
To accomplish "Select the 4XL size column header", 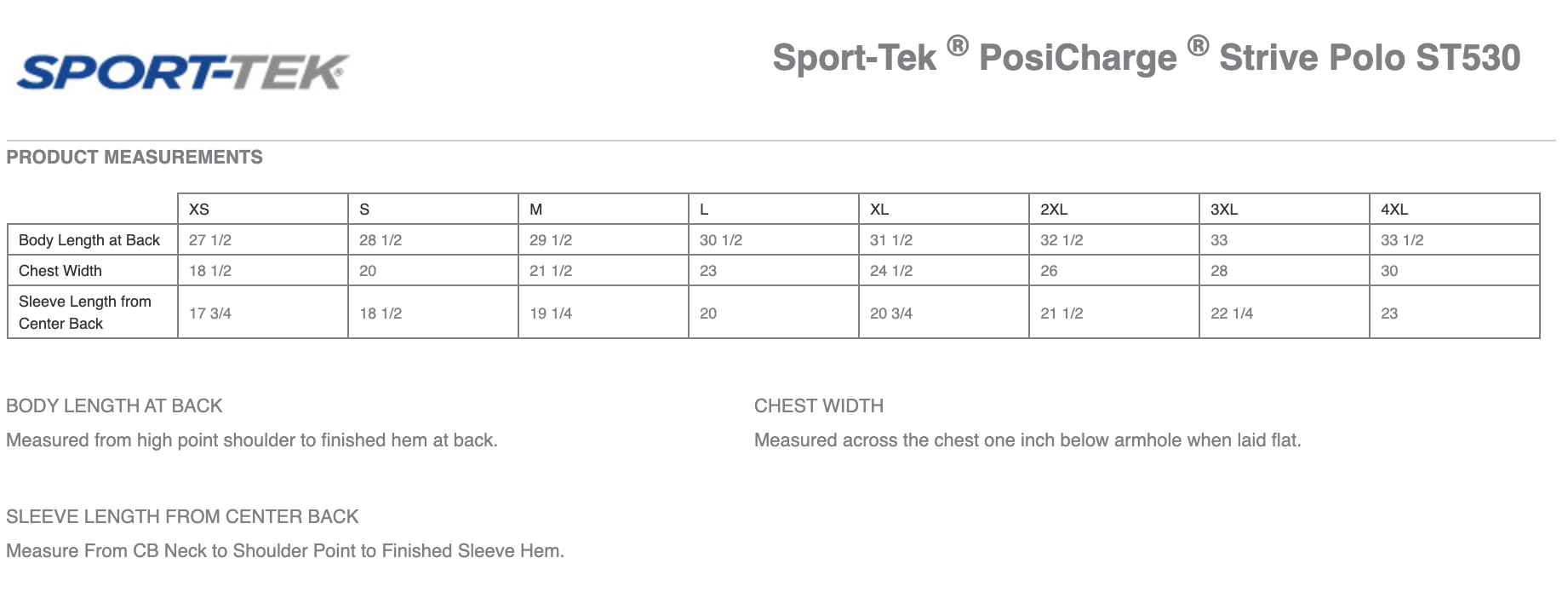I will point(1394,210).
